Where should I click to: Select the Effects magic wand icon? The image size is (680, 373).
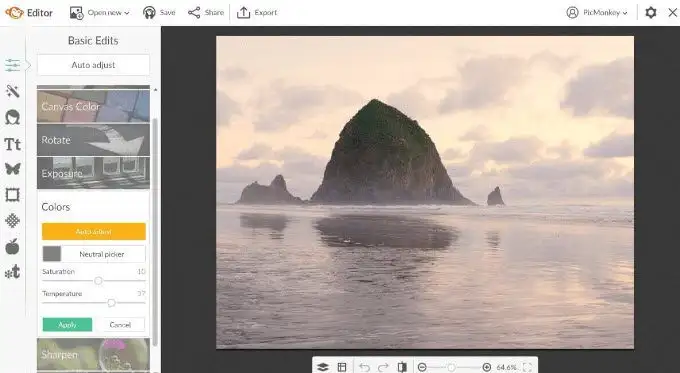[13, 91]
